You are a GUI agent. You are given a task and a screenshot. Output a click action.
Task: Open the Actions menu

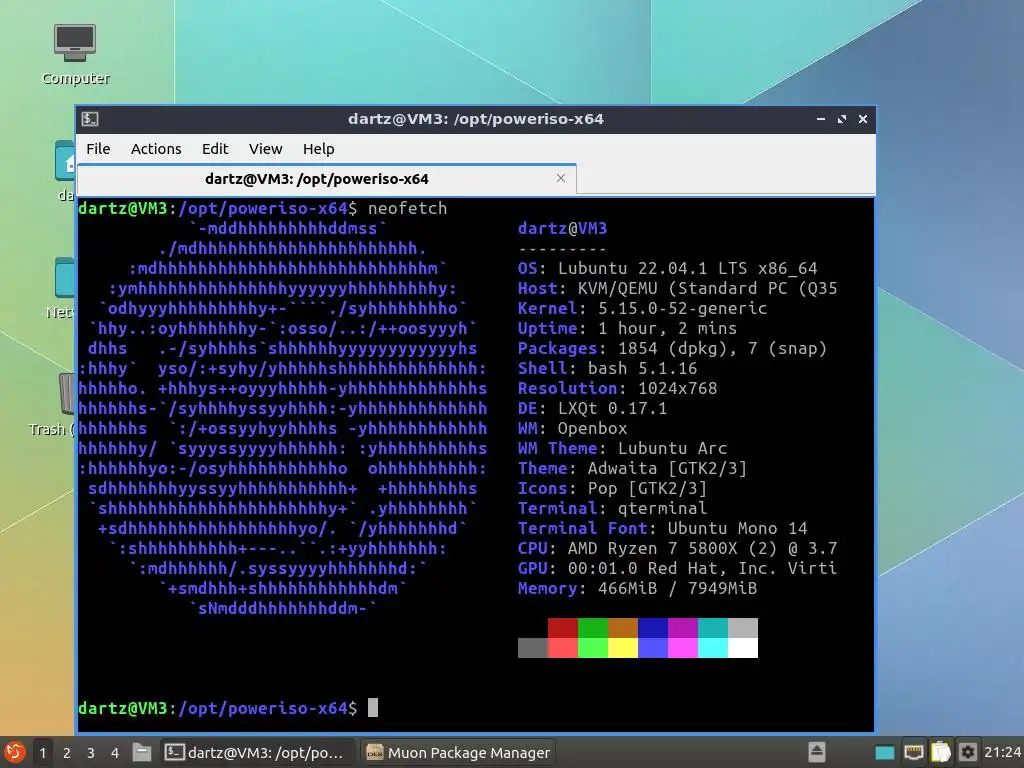156,149
